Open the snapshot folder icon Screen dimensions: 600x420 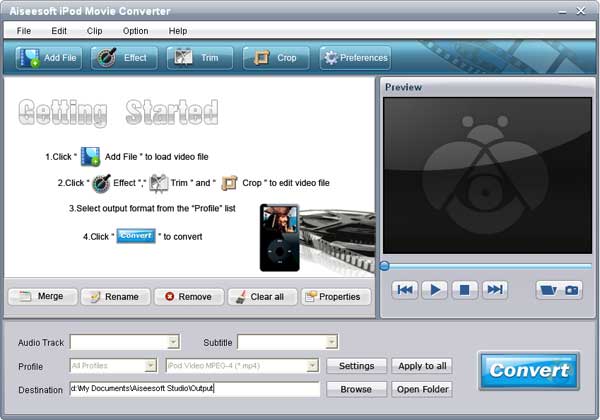tap(548, 290)
